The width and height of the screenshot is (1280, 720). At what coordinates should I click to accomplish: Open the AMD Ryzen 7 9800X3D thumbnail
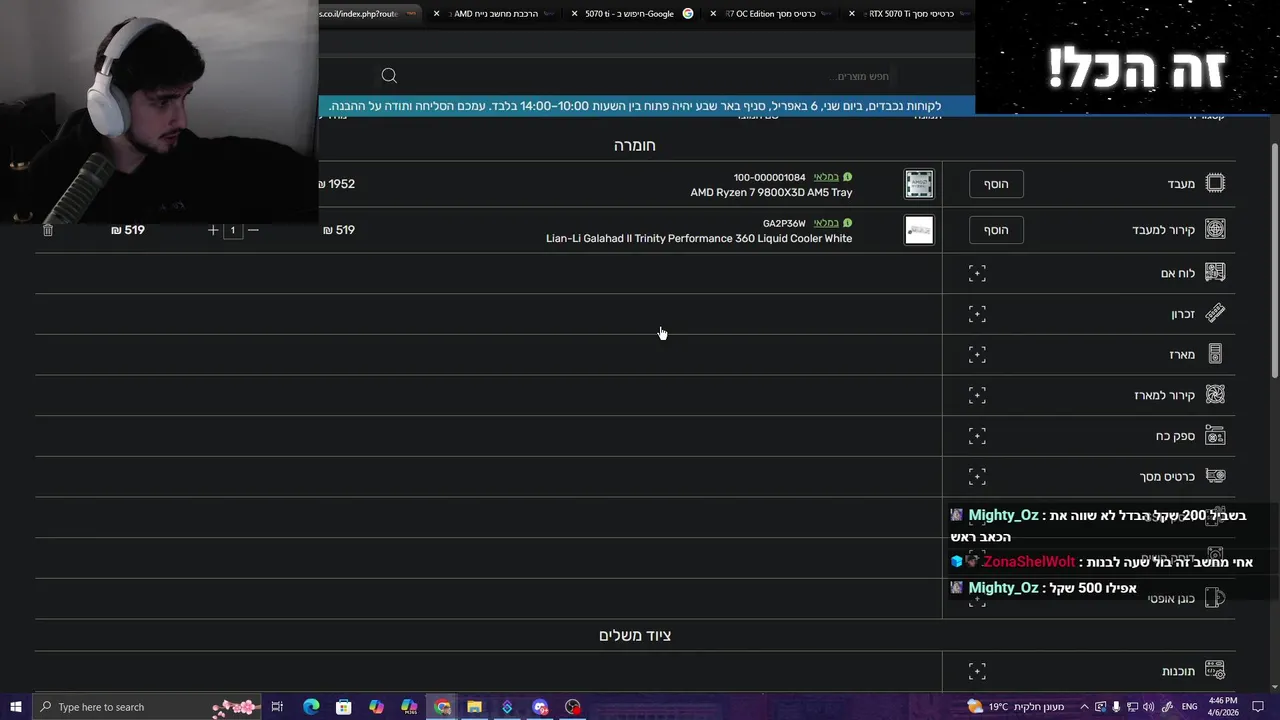tap(919, 184)
